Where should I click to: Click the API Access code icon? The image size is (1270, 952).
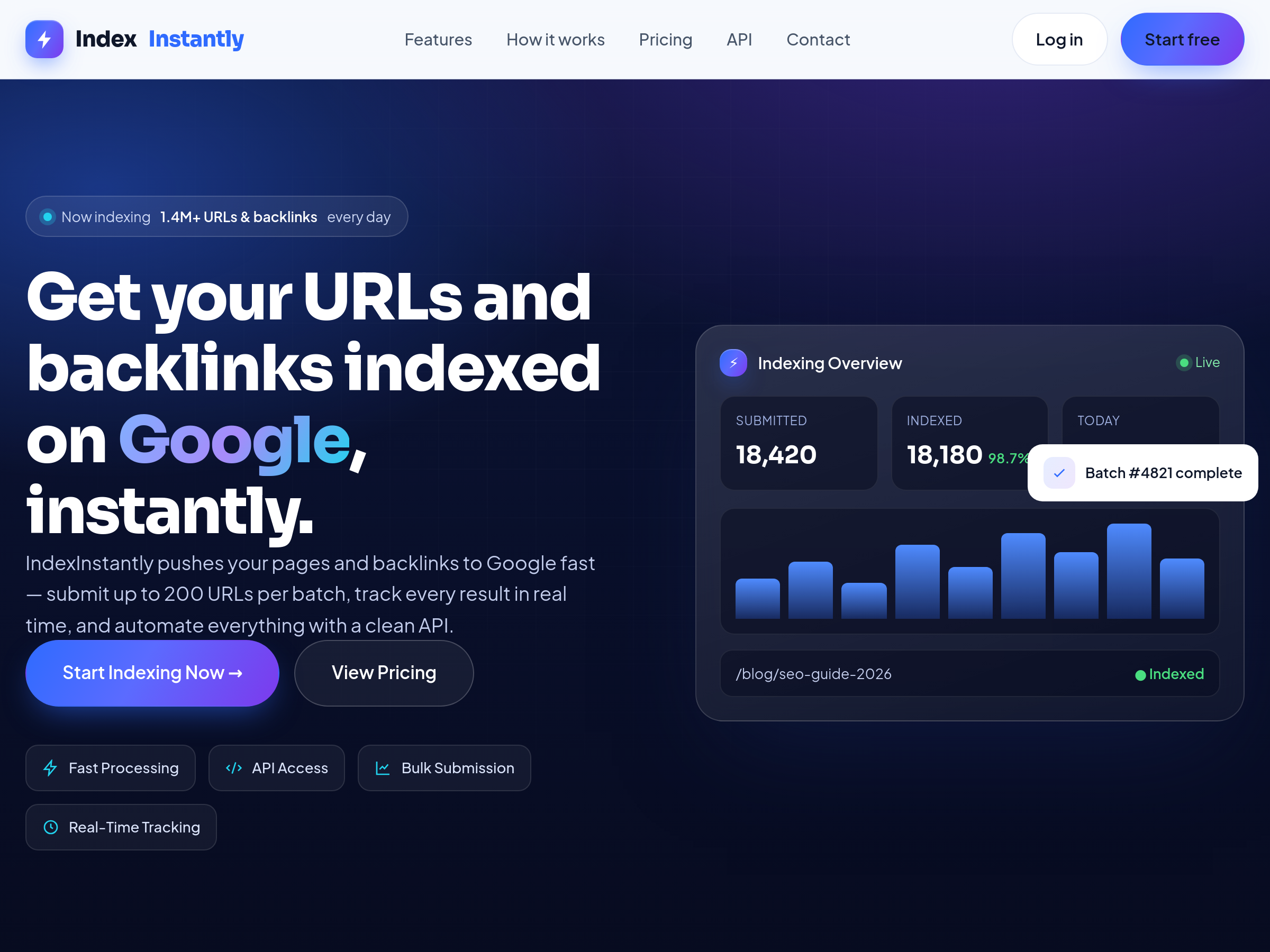click(234, 768)
